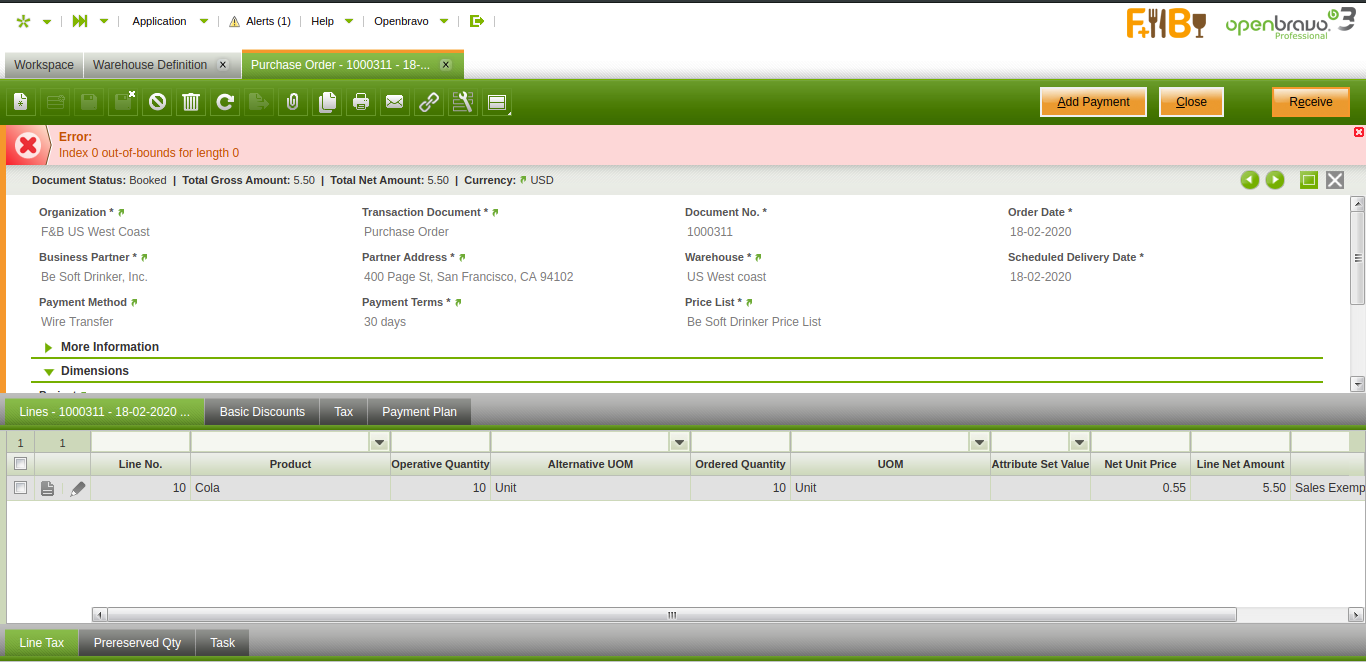This screenshot has height=662, width=1366.
Task: Click the chain link toolbar icon
Action: click(x=429, y=102)
